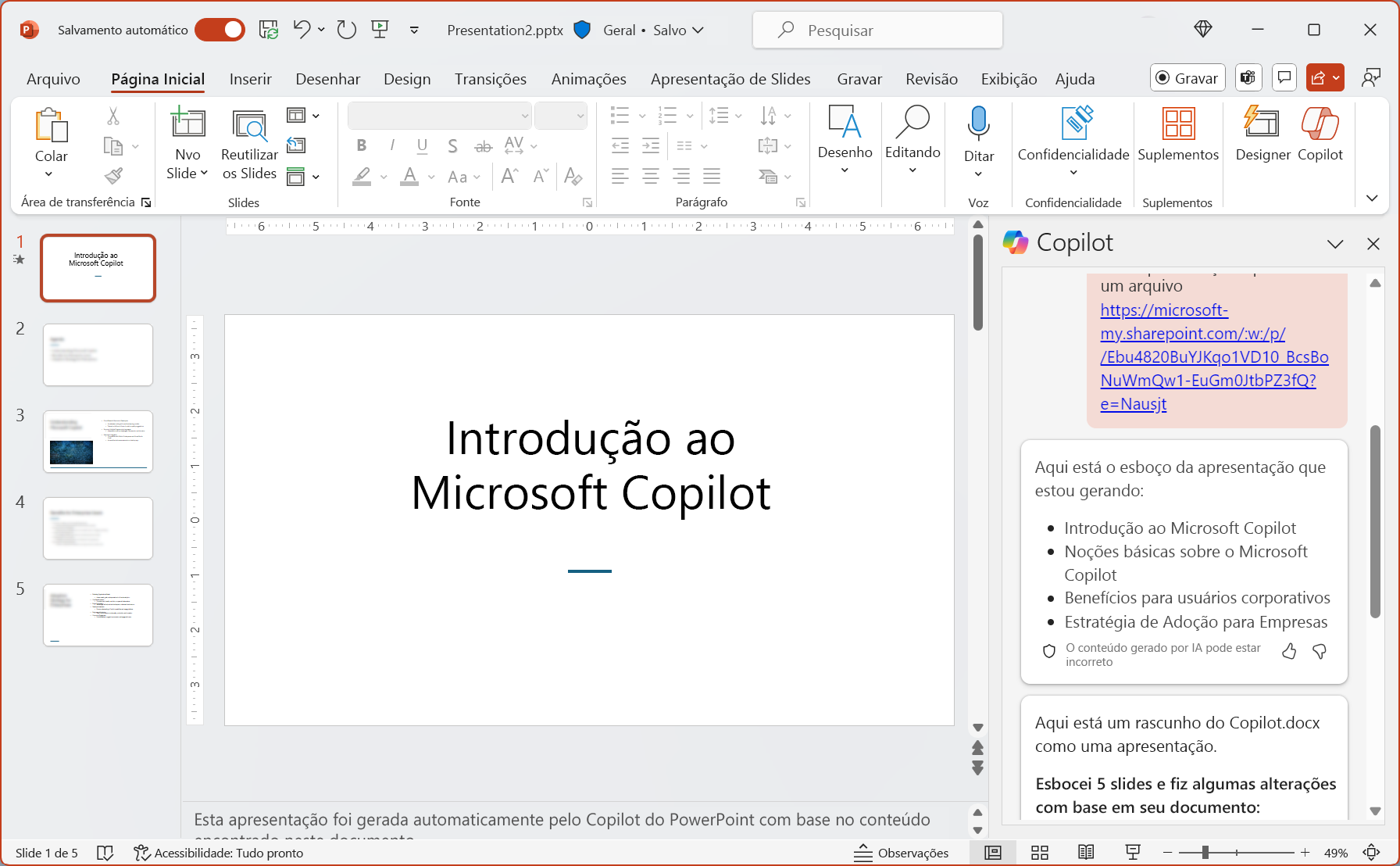The height and width of the screenshot is (866, 1400).
Task: Open the comments pane icon
Action: (x=1284, y=77)
